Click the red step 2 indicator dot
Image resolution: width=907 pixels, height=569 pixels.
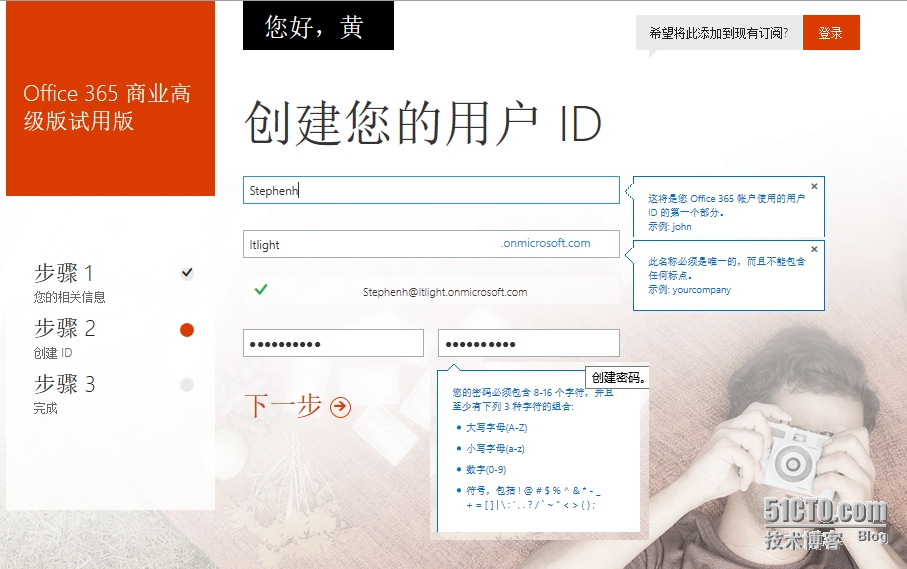(x=186, y=330)
